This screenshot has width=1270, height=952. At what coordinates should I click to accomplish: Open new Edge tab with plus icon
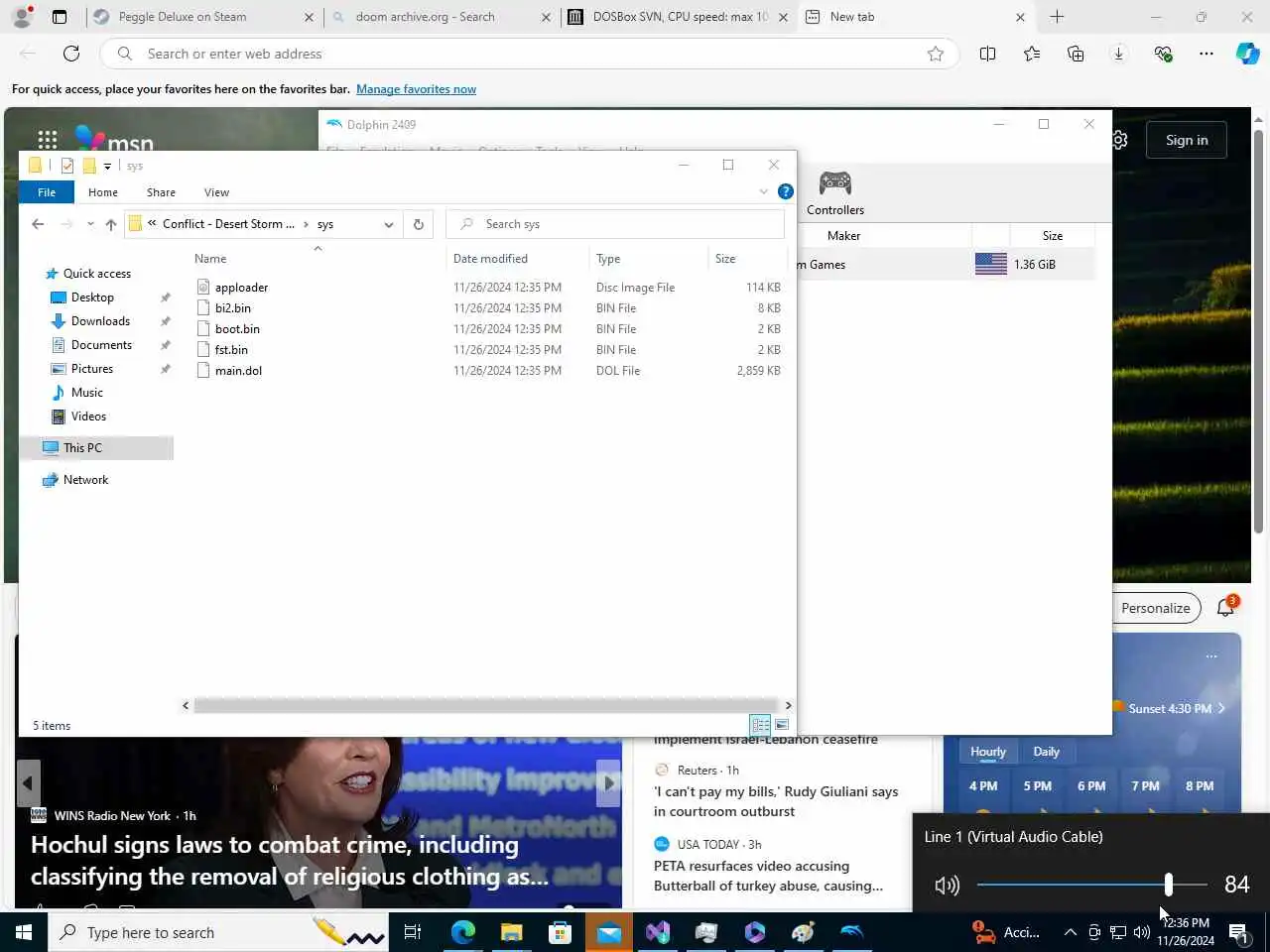pos(1057,17)
